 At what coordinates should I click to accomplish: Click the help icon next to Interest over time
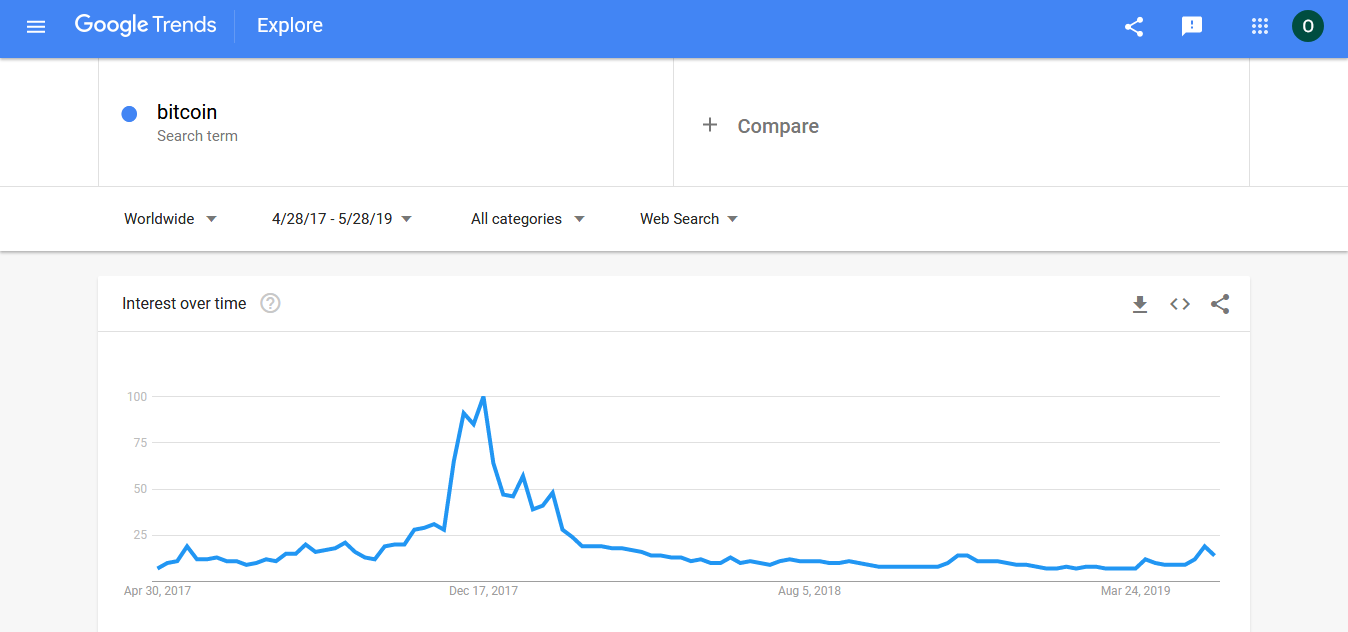269,303
